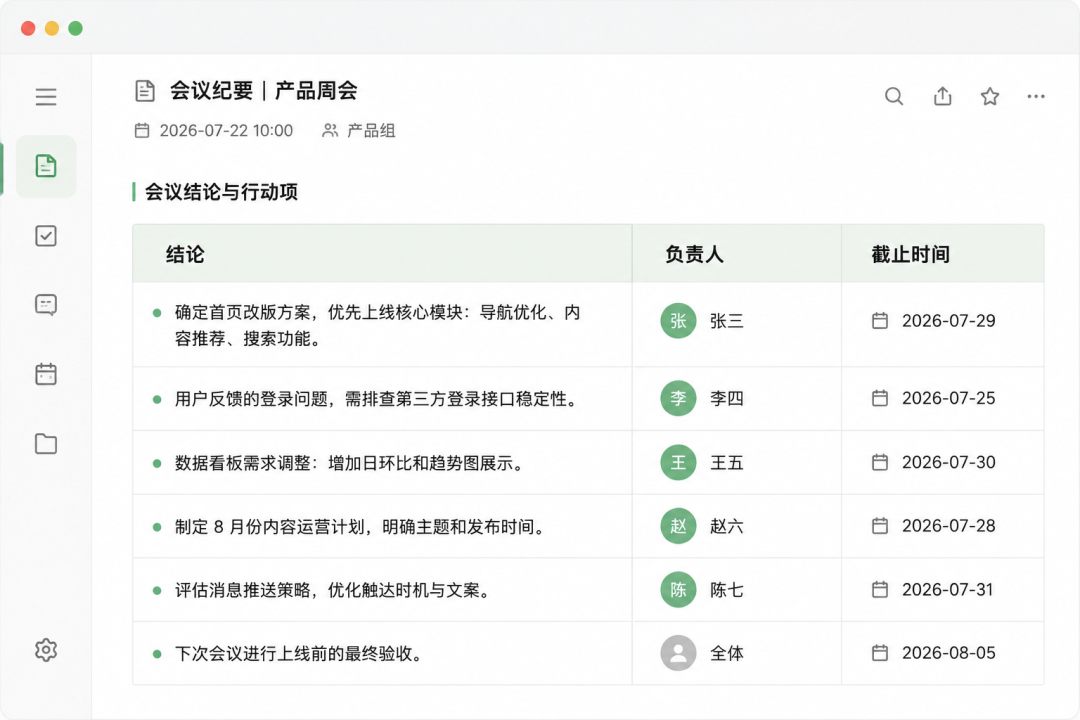Click deadline date 2026-07-30
This screenshot has height=720, width=1080.
948,462
